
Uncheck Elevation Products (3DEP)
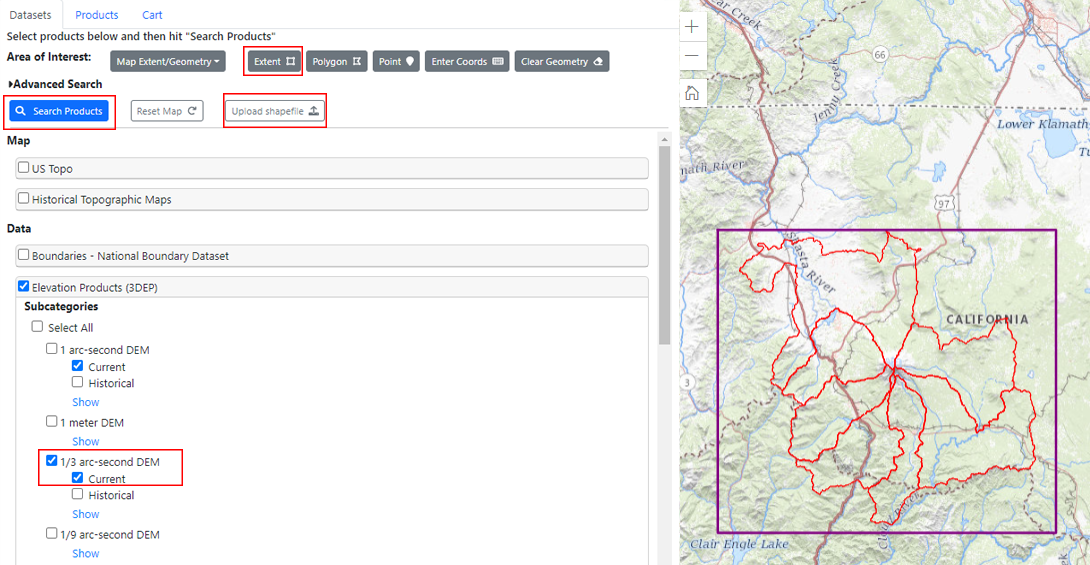pyautogui.click(x=24, y=286)
